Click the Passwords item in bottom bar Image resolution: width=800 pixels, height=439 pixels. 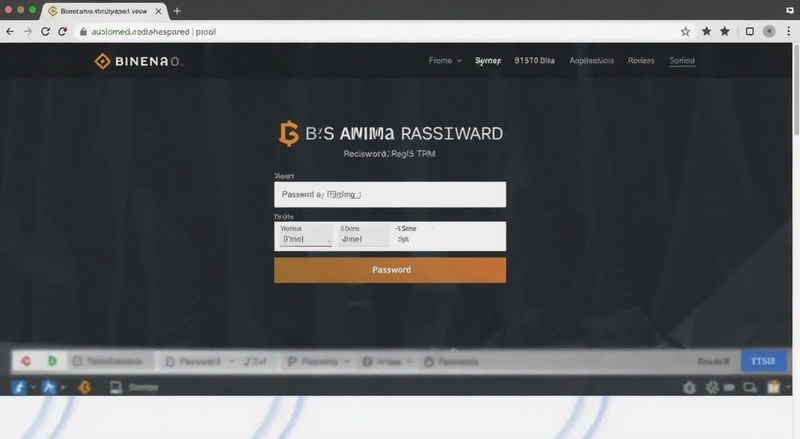pyautogui.click(x=452, y=361)
